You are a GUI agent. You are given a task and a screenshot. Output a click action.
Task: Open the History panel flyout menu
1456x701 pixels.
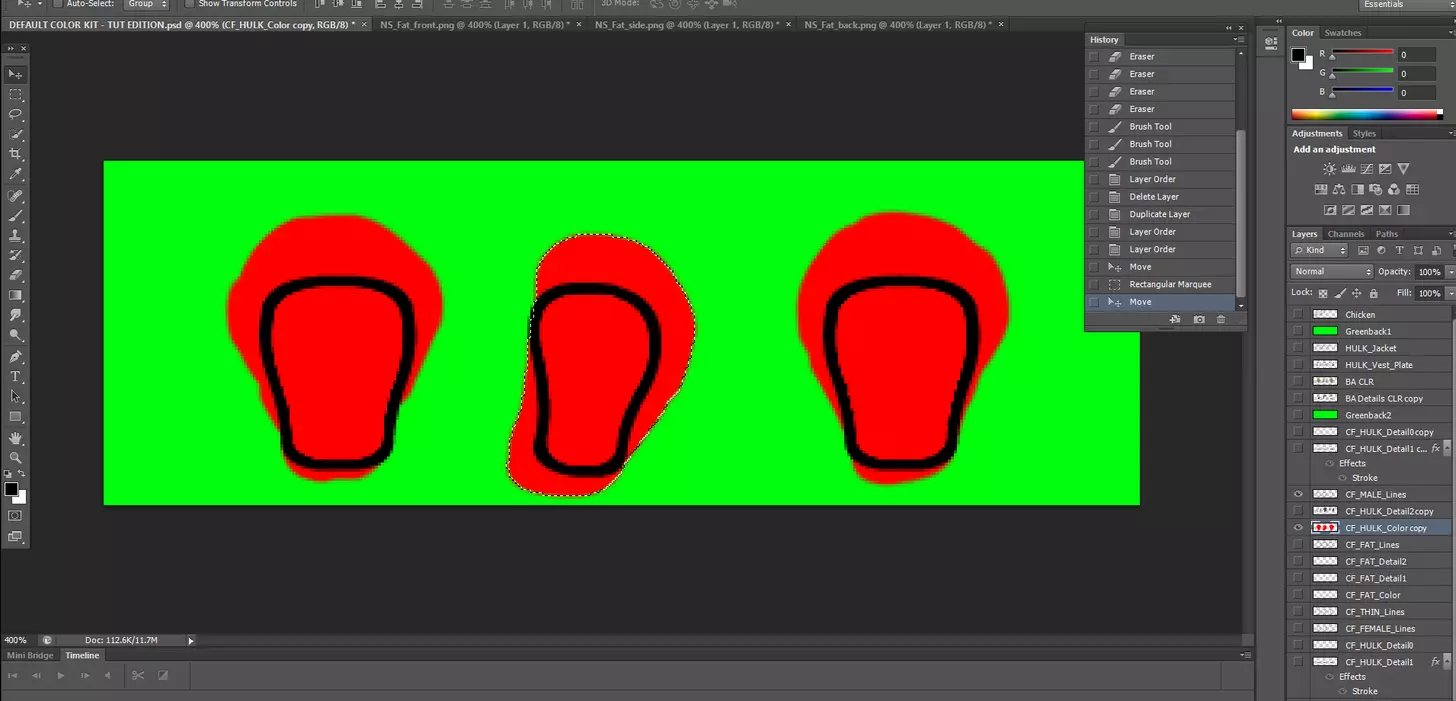1239,40
